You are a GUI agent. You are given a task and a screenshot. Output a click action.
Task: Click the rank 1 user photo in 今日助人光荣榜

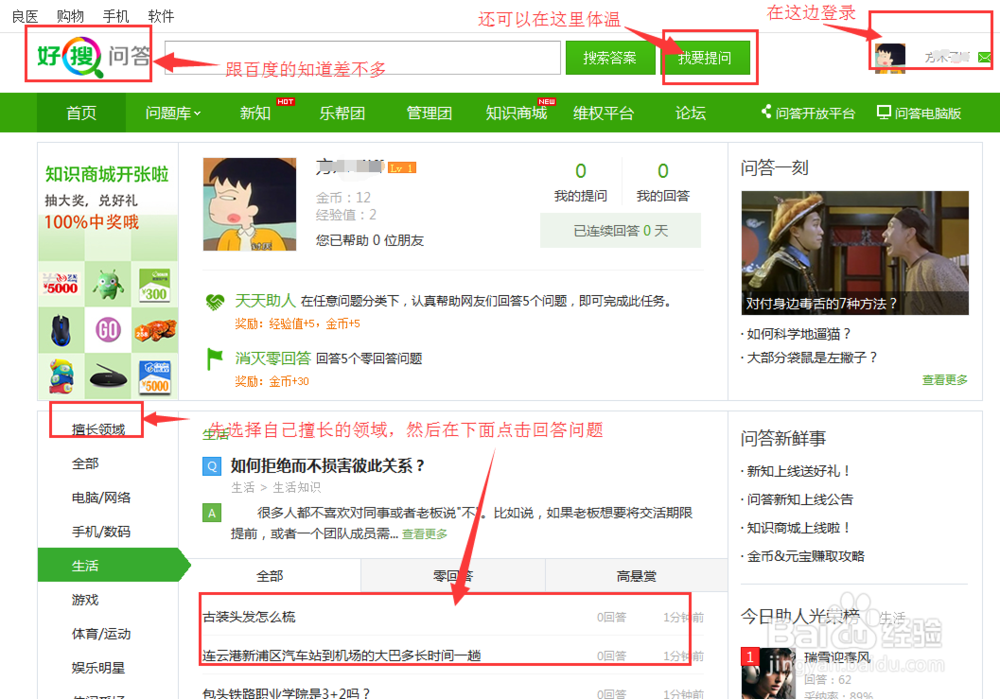pos(768,673)
